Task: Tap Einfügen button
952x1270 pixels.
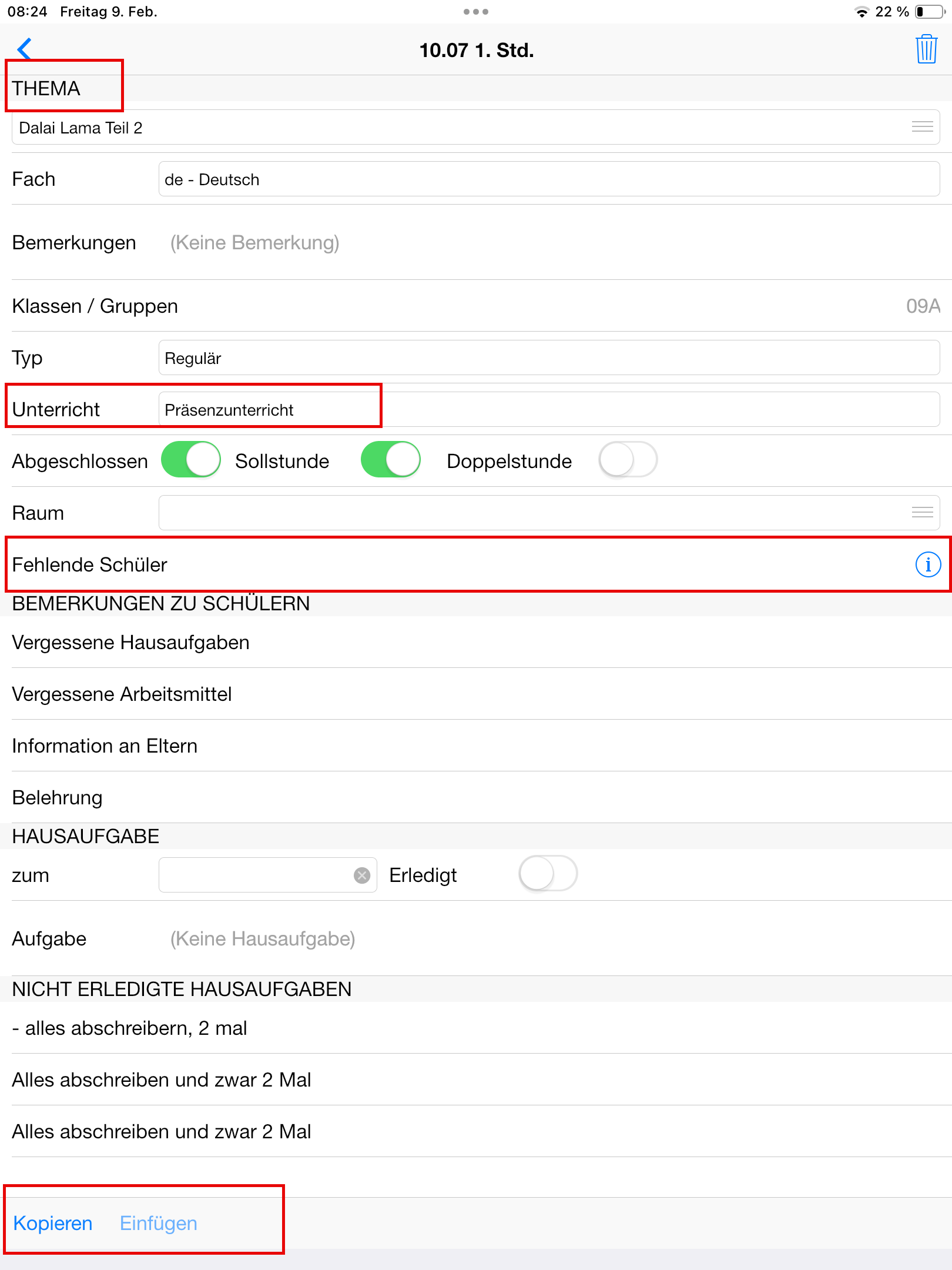Action: click(159, 1223)
